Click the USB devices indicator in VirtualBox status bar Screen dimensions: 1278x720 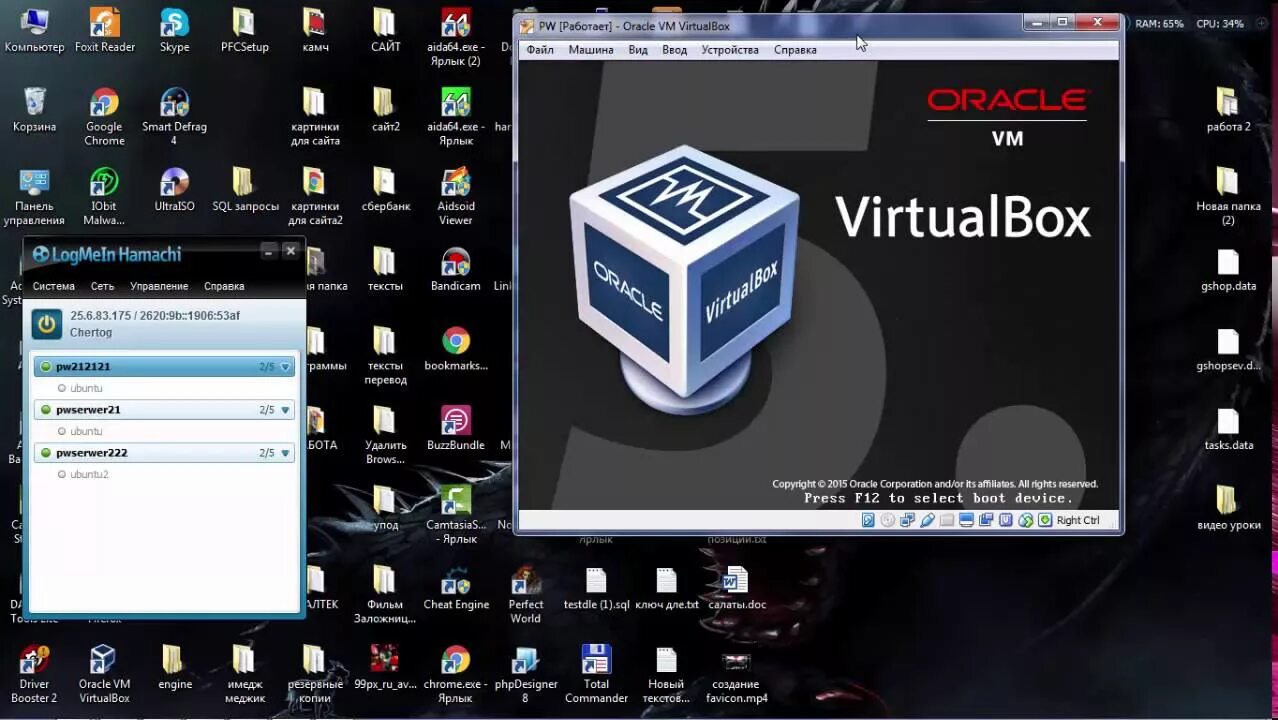point(927,520)
